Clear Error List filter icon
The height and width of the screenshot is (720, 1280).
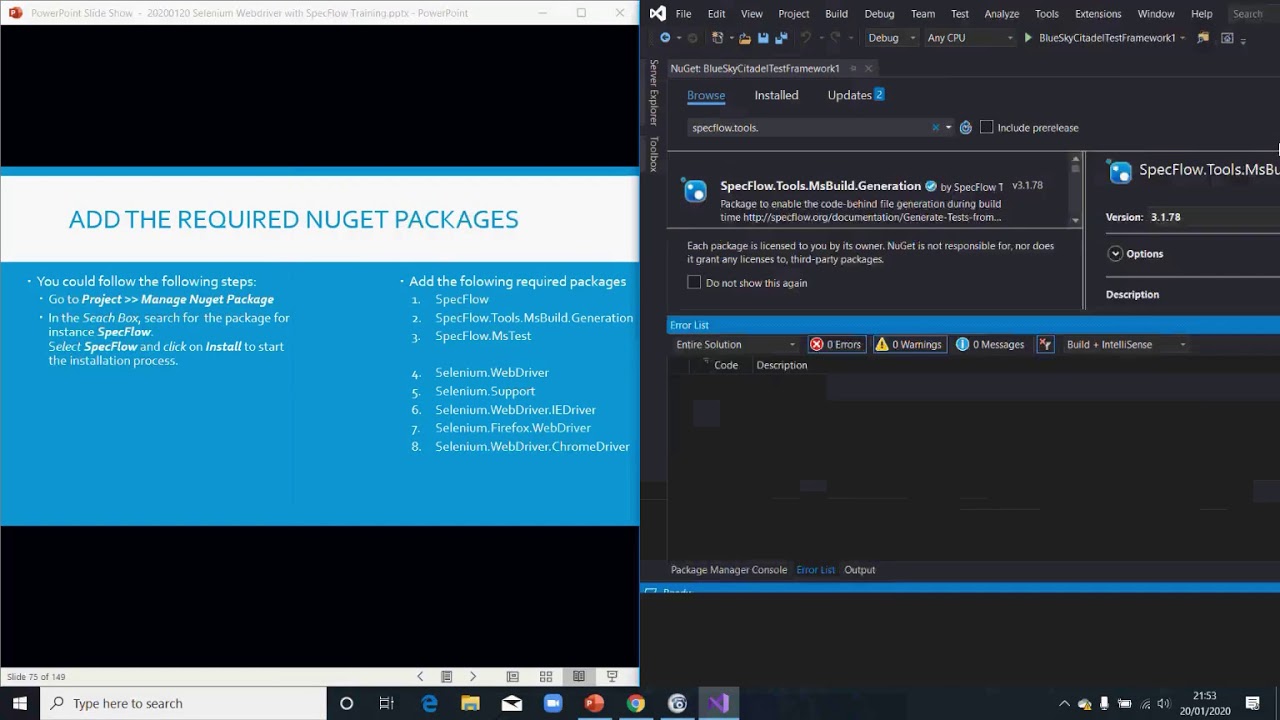pos(1045,344)
